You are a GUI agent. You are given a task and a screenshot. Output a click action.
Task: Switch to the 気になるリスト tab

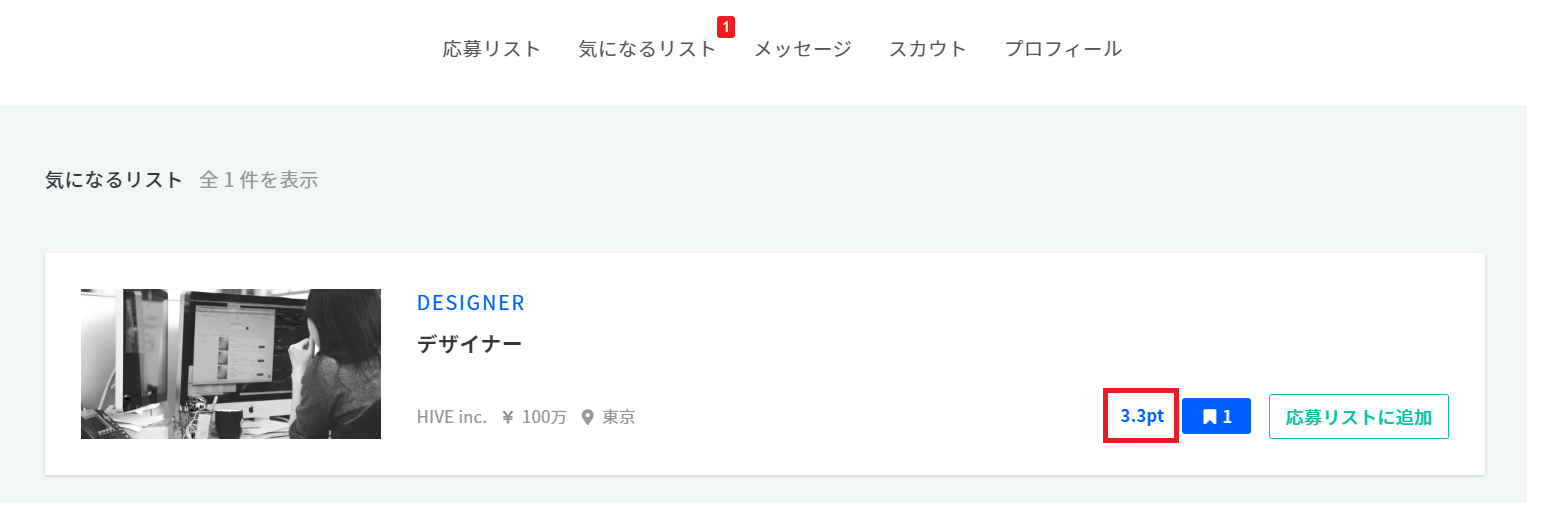coord(647,49)
